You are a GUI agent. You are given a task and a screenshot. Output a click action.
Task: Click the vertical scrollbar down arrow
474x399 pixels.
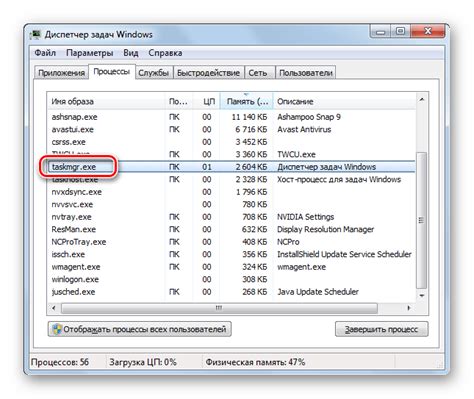coord(422,296)
